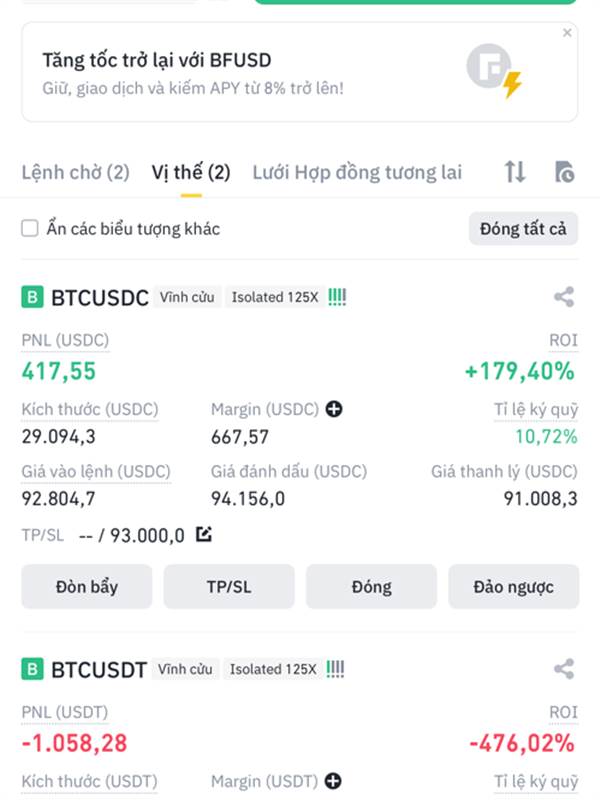
Task: Tap the BFUSD lightning coin icon
Action: [494, 71]
